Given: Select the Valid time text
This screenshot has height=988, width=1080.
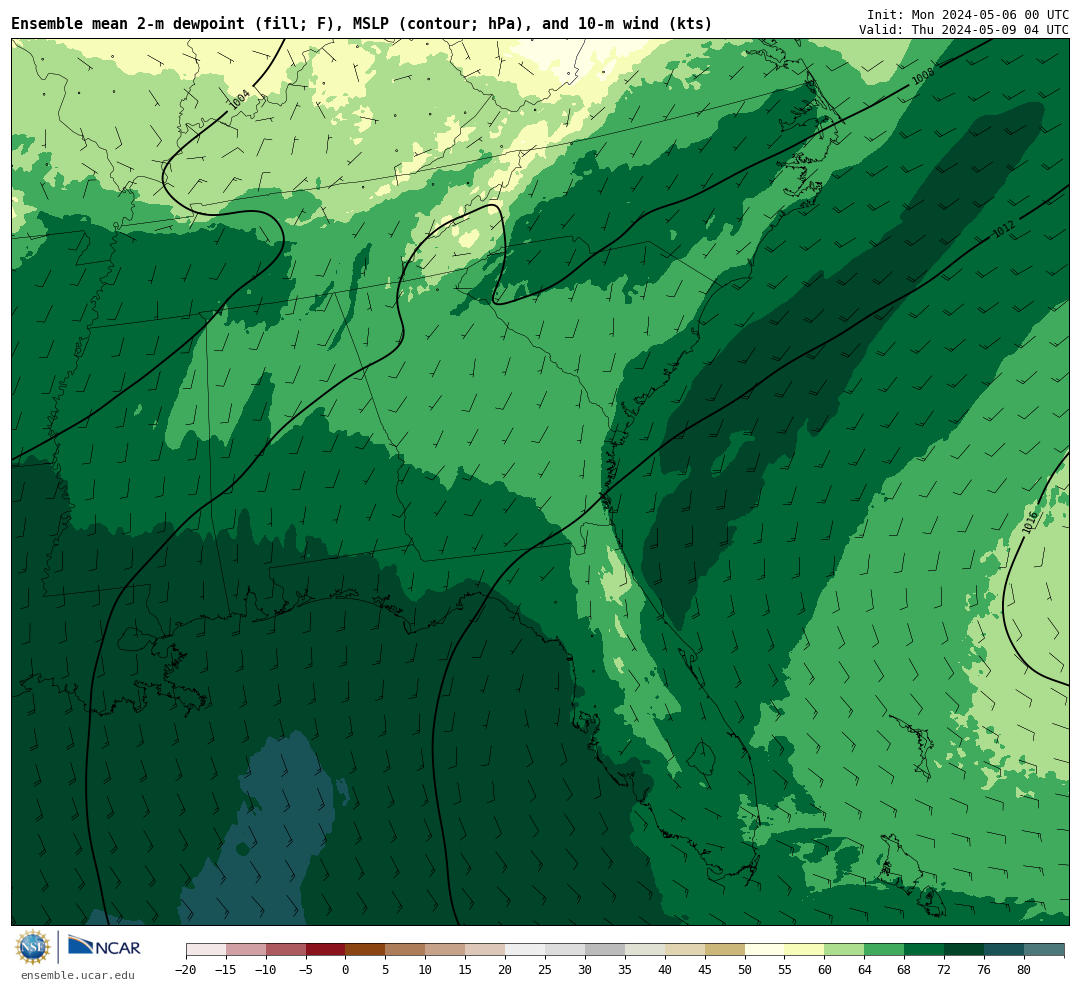Looking at the screenshot, I should 964,30.
